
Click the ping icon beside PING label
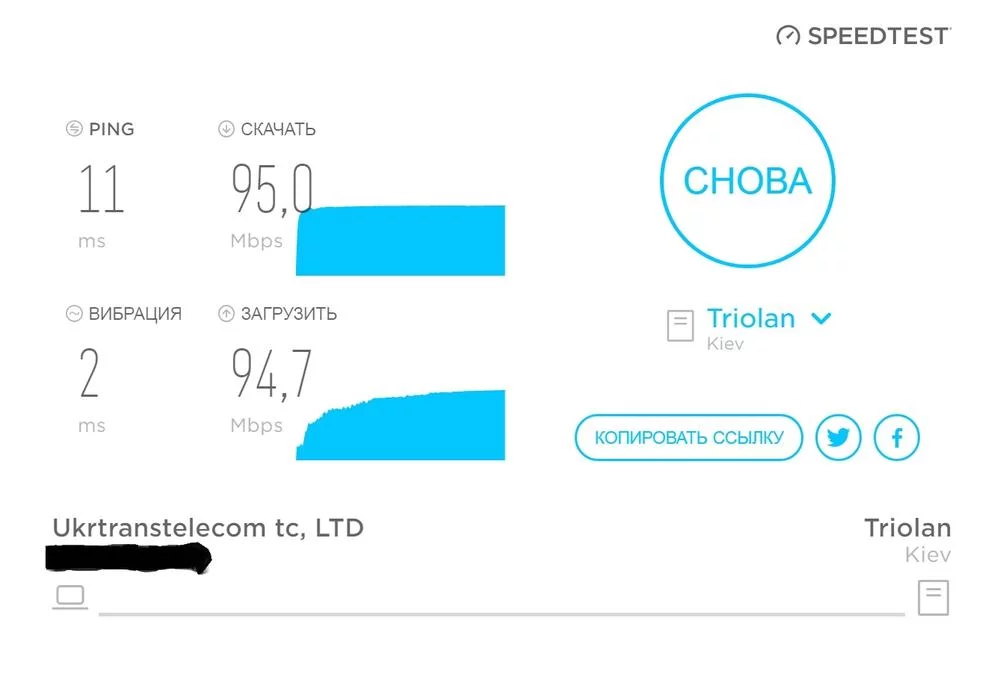(73, 129)
